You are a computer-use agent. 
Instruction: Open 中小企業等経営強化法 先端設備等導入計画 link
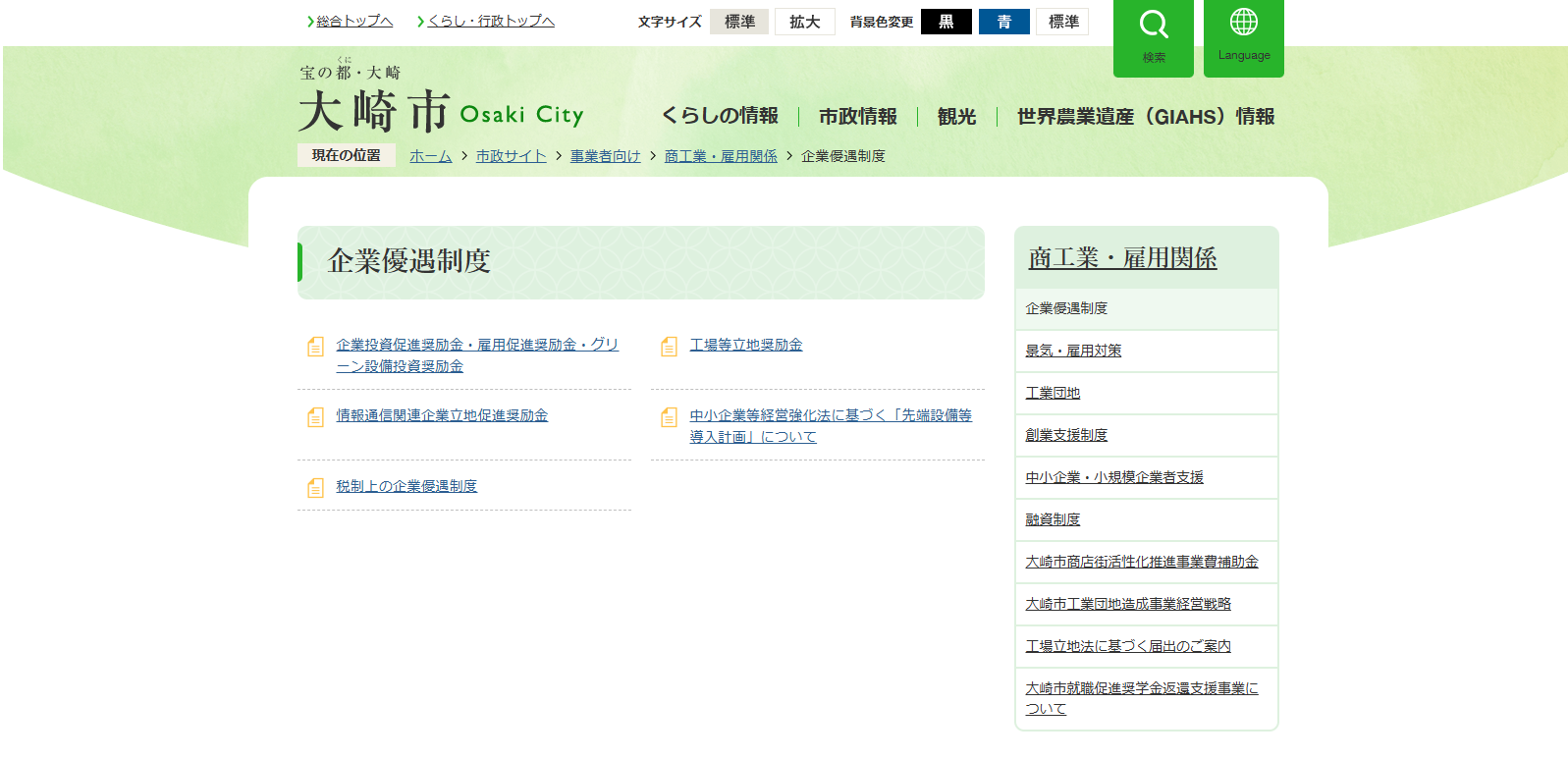pos(831,426)
